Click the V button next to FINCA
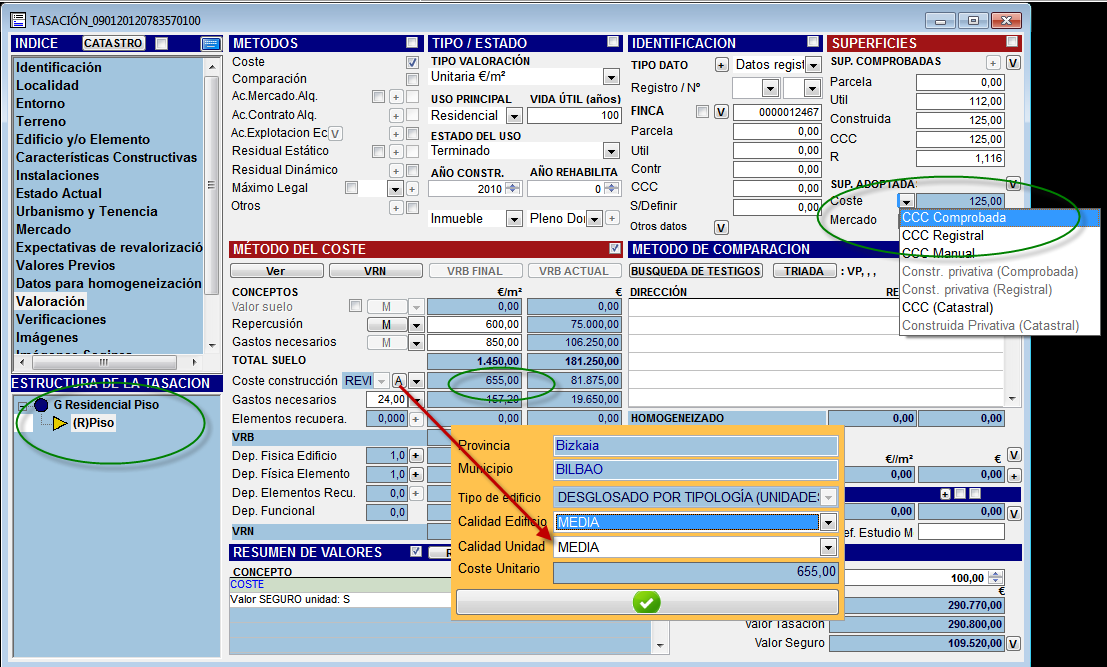 (x=721, y=112)
